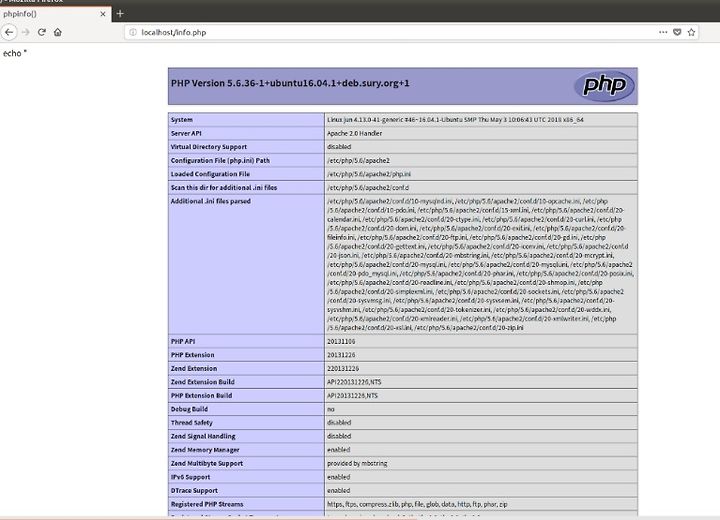The height and width of the screenshot is (520, 720).
Task: Click the 'Thread Safety' row label
Action: click(x=191, y=423)
